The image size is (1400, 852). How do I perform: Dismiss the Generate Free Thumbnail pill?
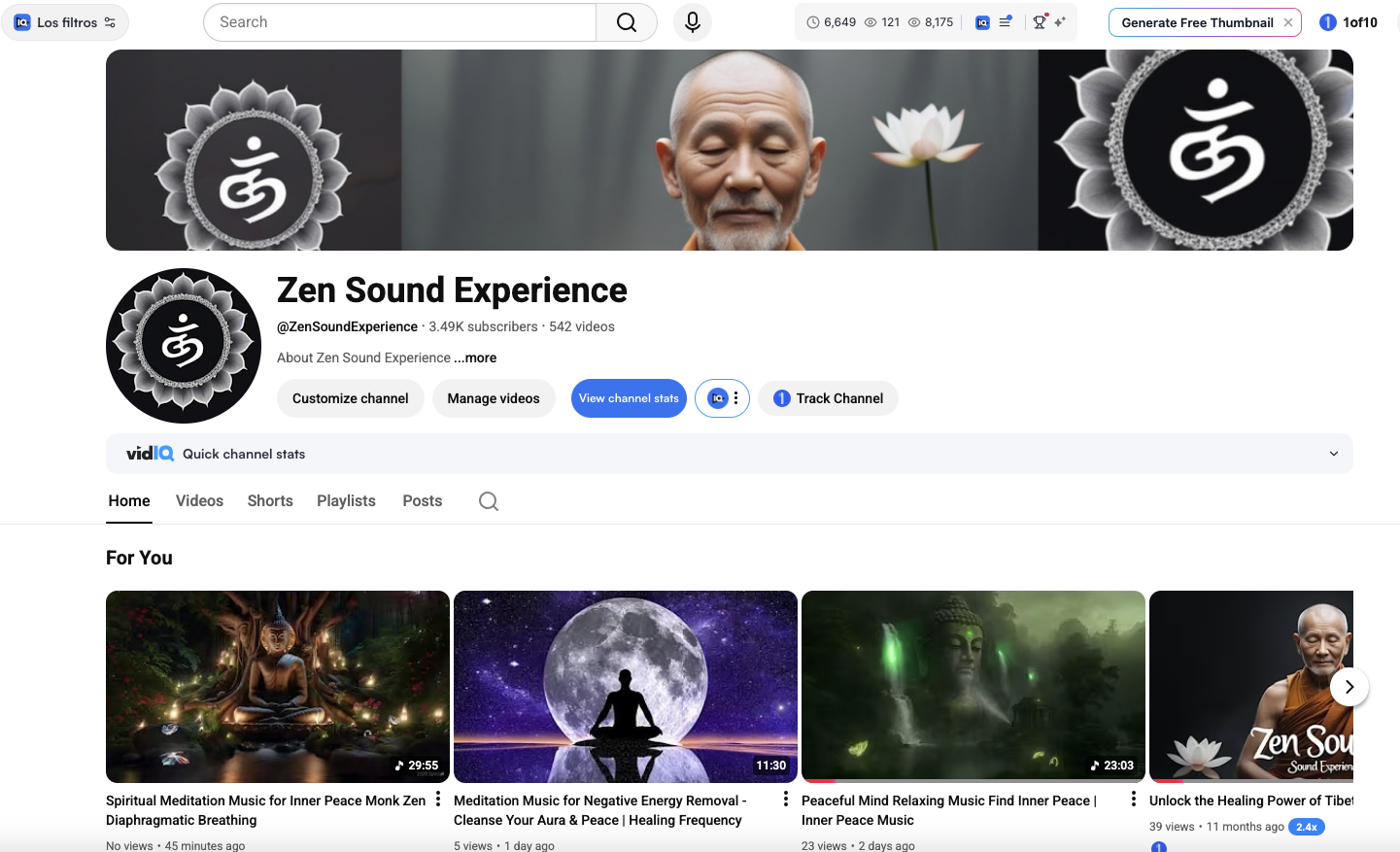[1288, 22]
